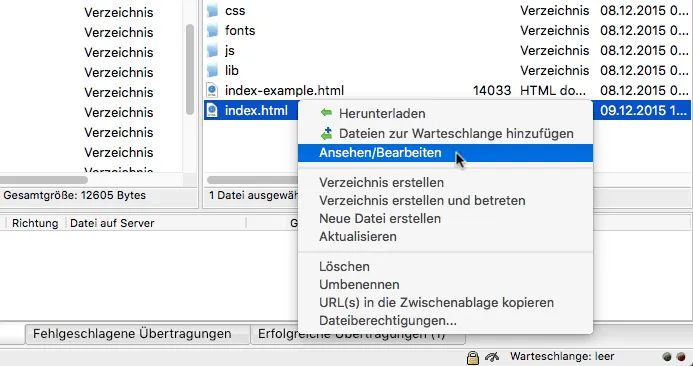Click the left pane vertical scrollbar
The height and width of the screenshot is (366, 693).
[x=190, y=70]
